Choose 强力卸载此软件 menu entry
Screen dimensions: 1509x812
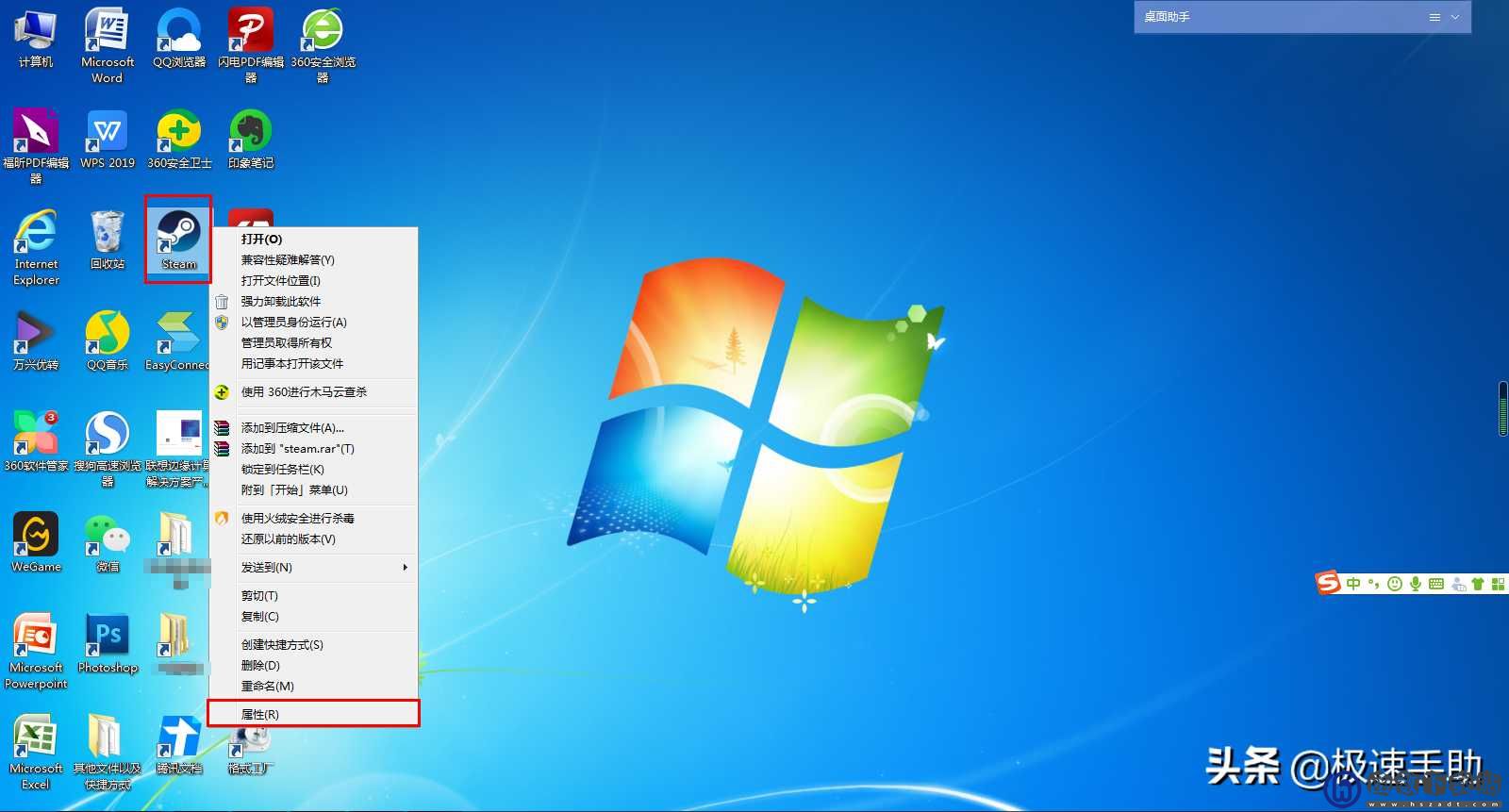[314, 302]
